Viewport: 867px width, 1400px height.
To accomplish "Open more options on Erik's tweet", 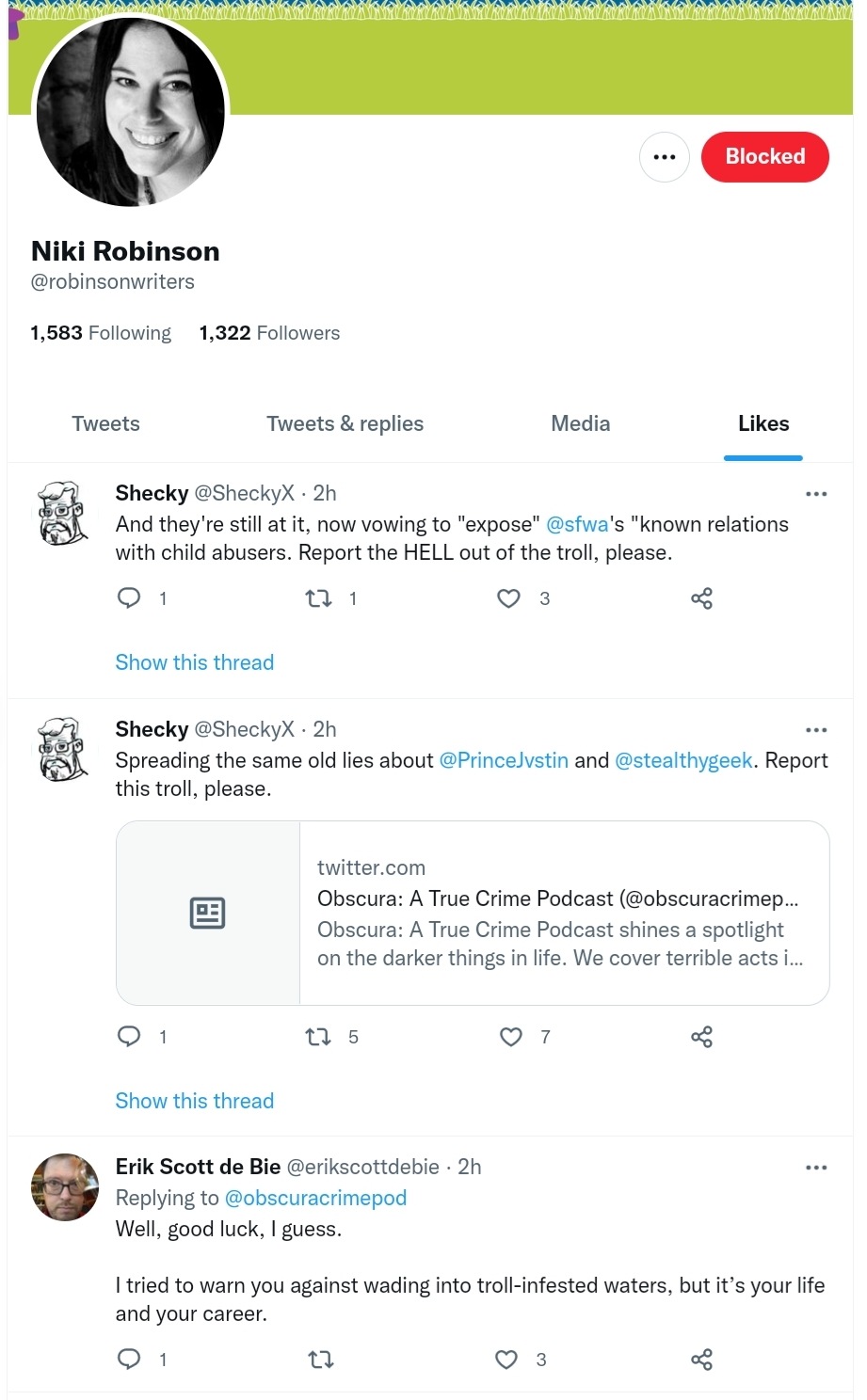I will [816, 1168].
